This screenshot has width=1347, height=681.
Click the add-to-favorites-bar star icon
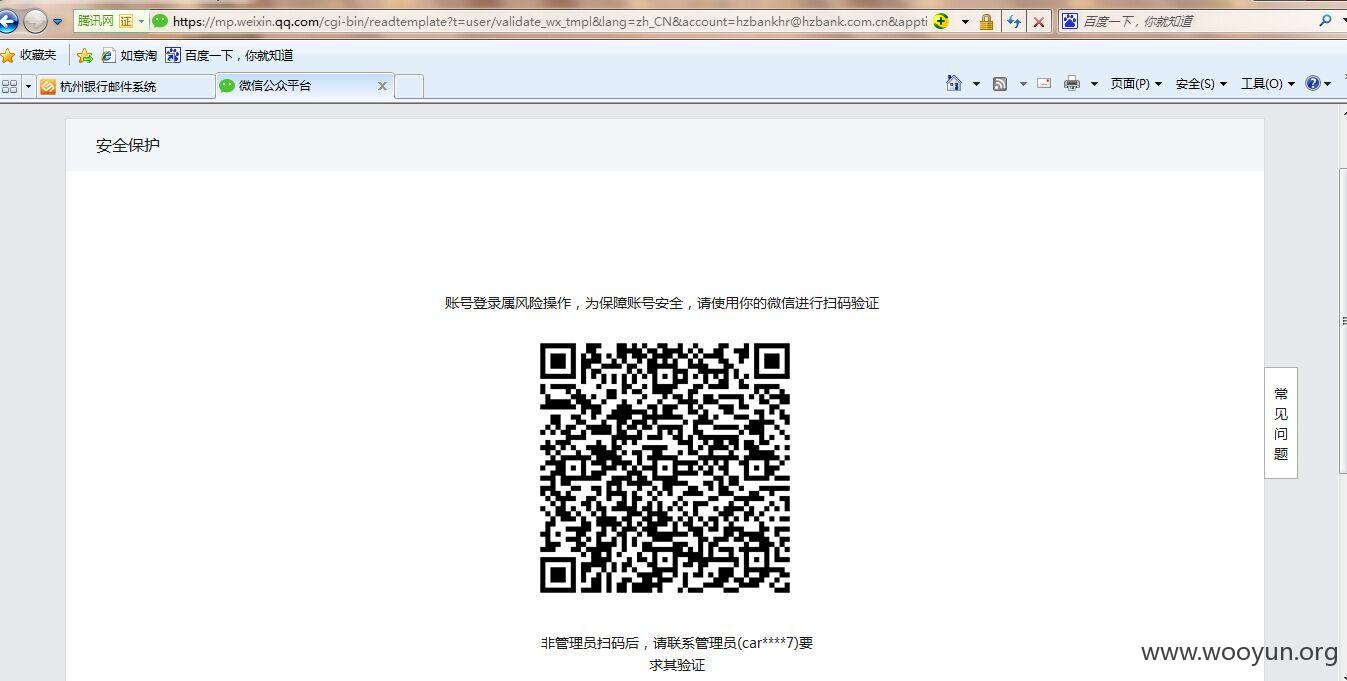[x=85, y=55]
